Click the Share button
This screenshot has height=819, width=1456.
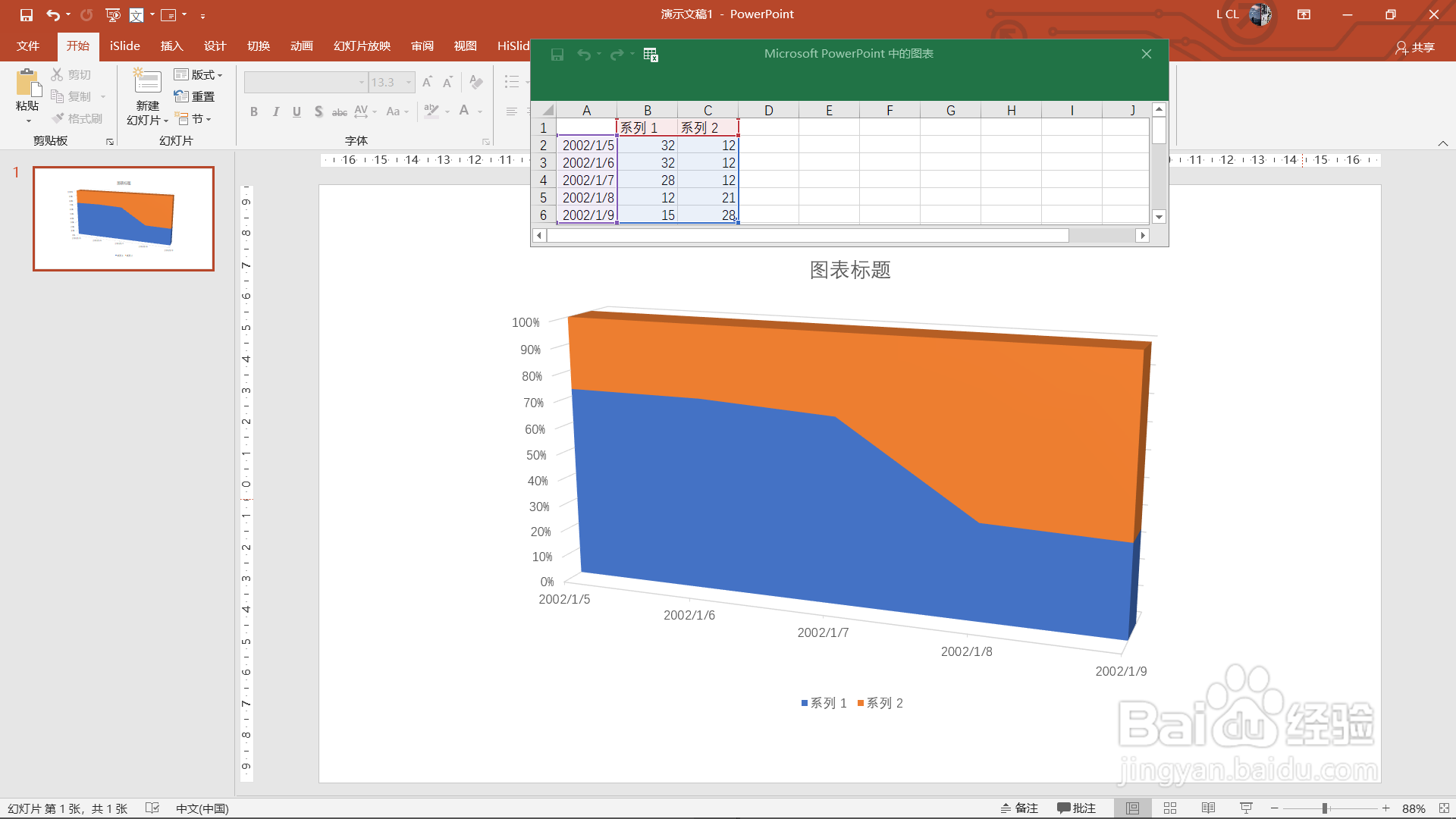click(1415, 47)
